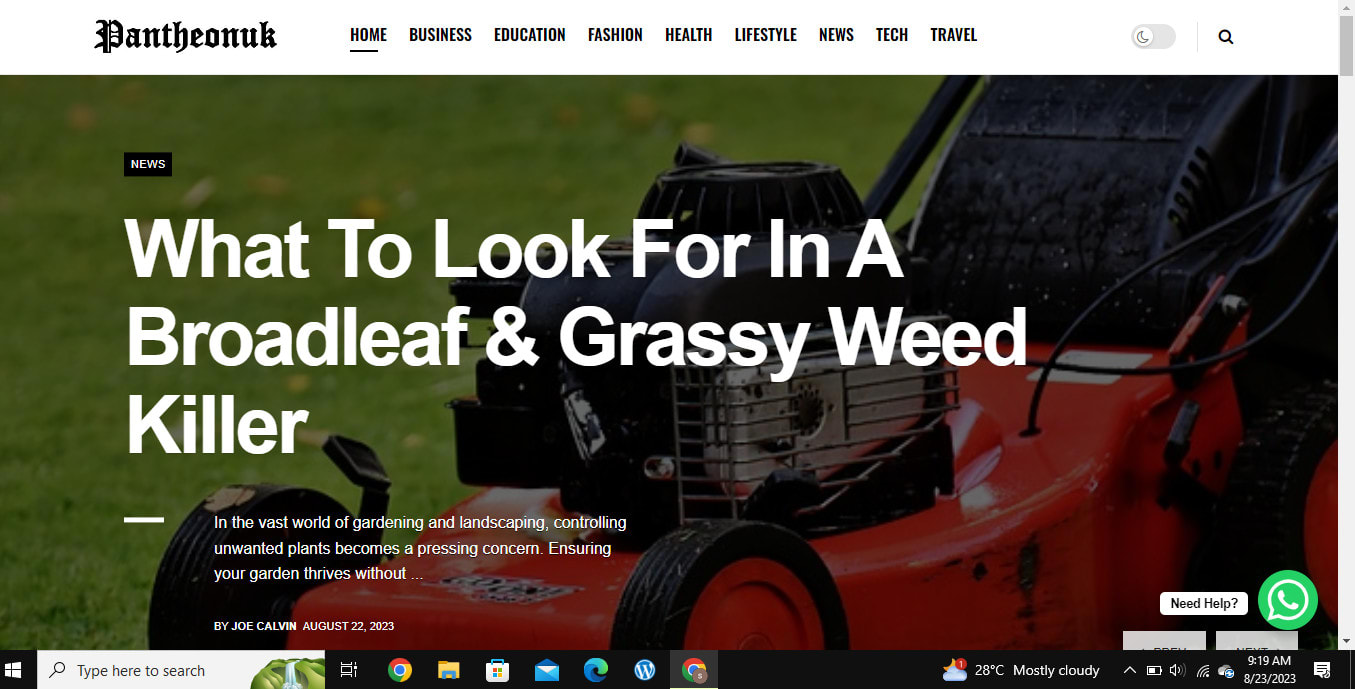Switch to the active Chrome window icon

tap(694, 670)
